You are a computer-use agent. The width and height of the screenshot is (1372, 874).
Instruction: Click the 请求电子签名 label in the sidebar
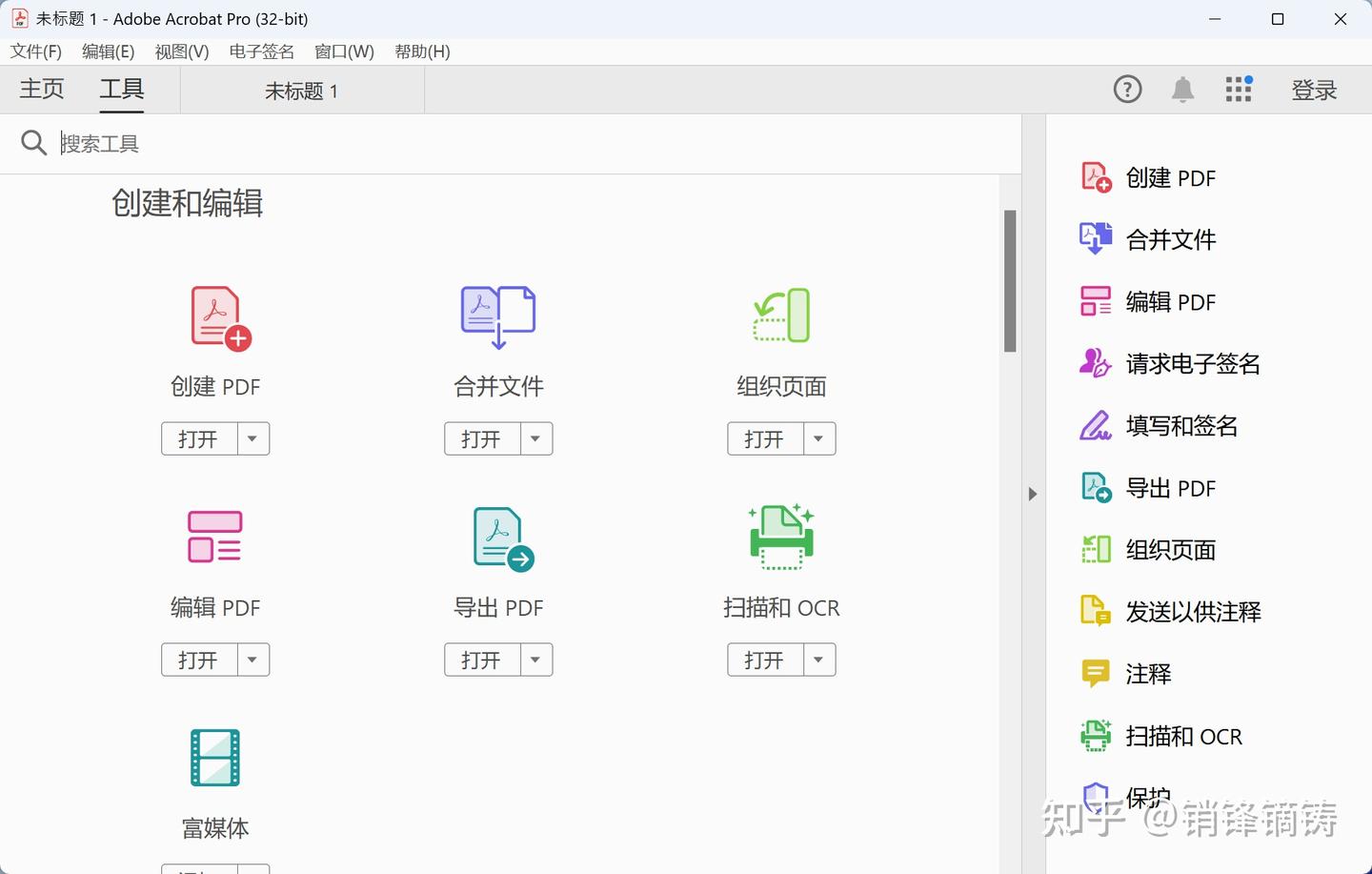1193,363
